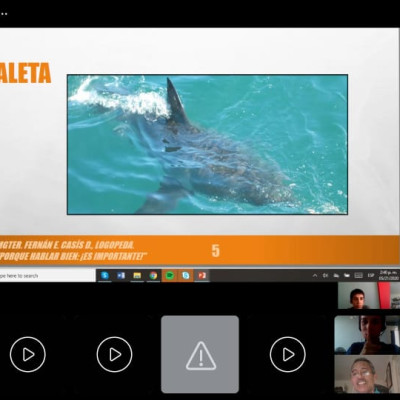
Task: Open the green video meeting taskbar icon
Action: pos(170,276)
